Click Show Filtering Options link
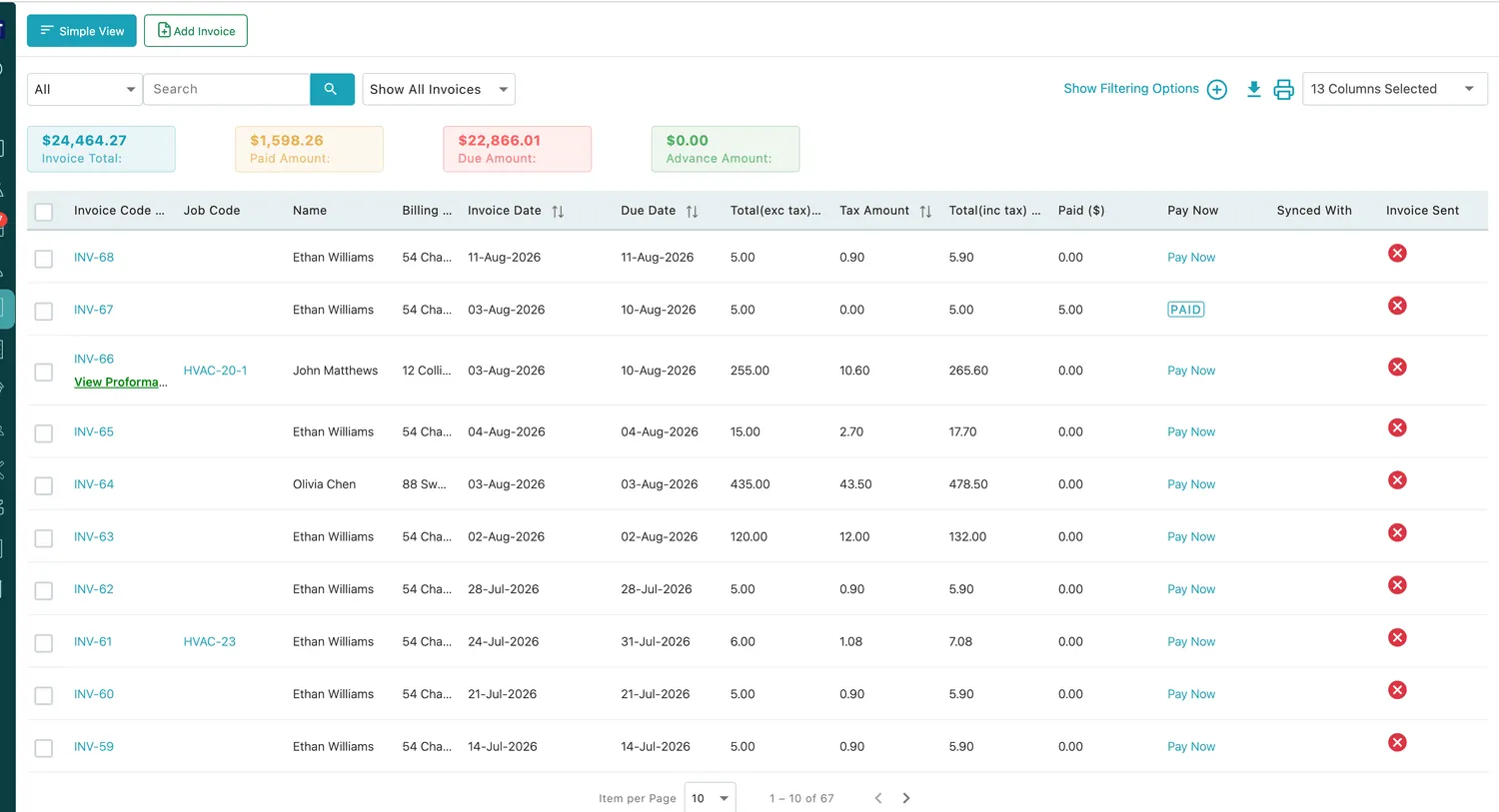Image resolution: width=1499 pixels, height=812 pixels. 1131,89
